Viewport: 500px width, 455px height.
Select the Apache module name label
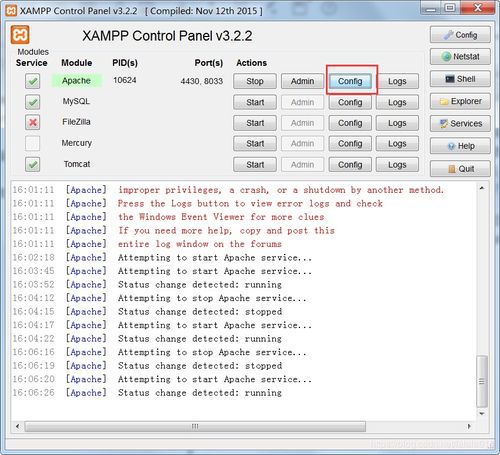pyautogui.click(x=76, y=81)
